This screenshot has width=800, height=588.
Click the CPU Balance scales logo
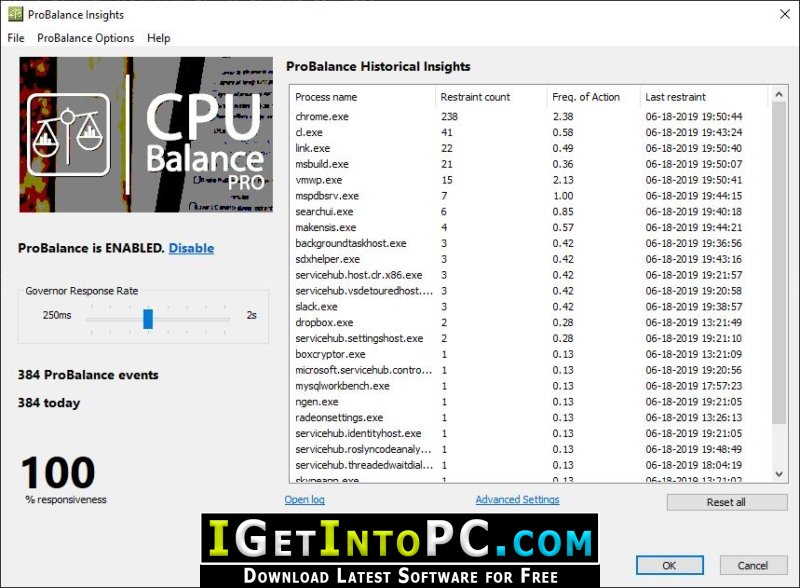pos(68,134)
